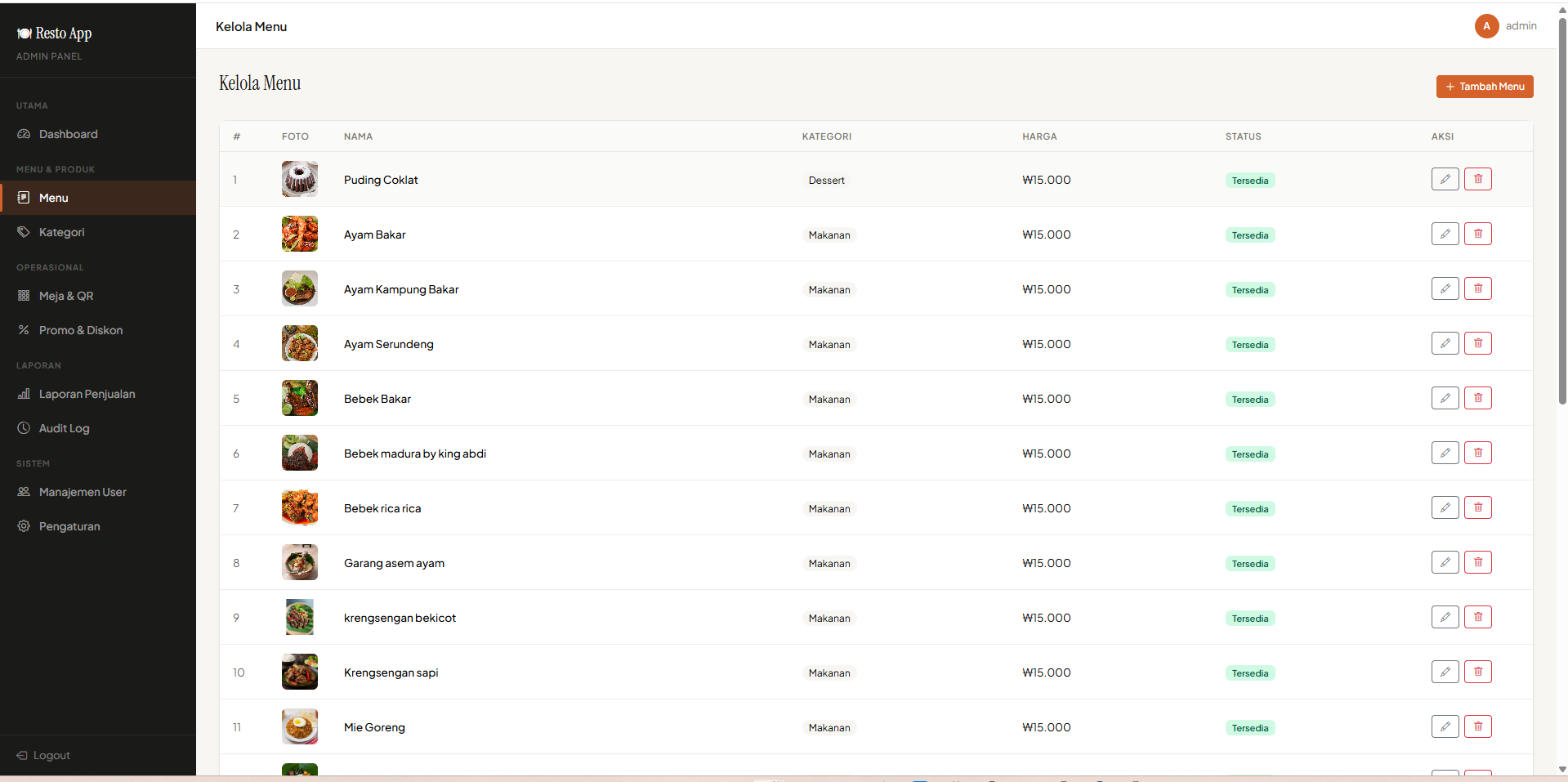Click Tersedia status for Mie Goreng
This screenshot has width=1568, height=782.
1250,728
